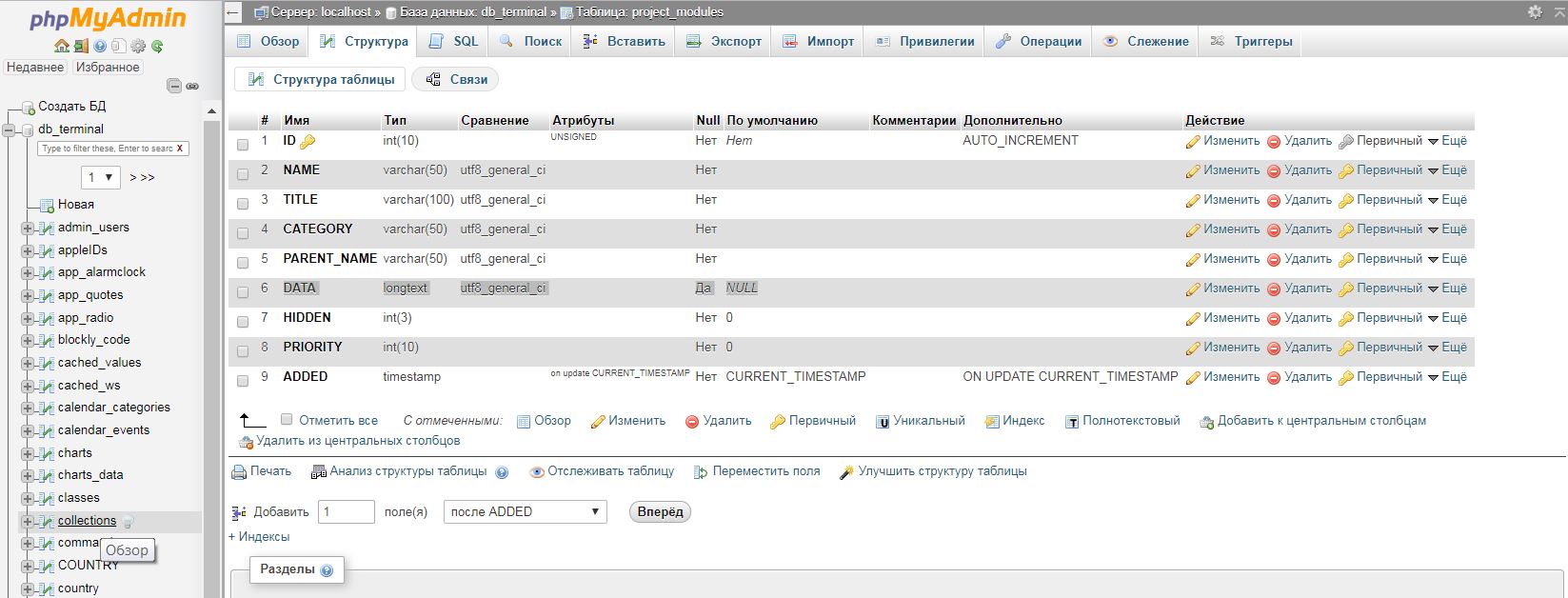The width and height of the screenshot is (1568, 598).
Task: Click Печать print link
Action: coord(261,471)
